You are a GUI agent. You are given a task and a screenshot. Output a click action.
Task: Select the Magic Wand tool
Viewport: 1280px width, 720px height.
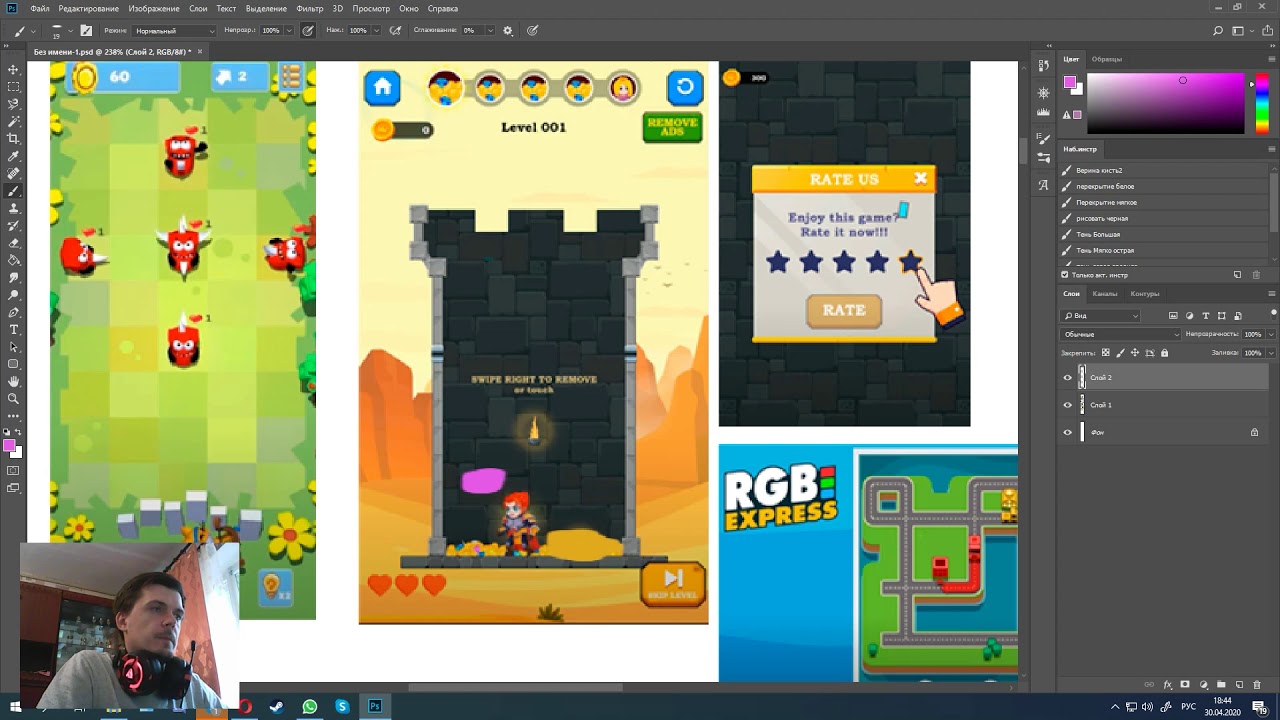tap(13, 121)
